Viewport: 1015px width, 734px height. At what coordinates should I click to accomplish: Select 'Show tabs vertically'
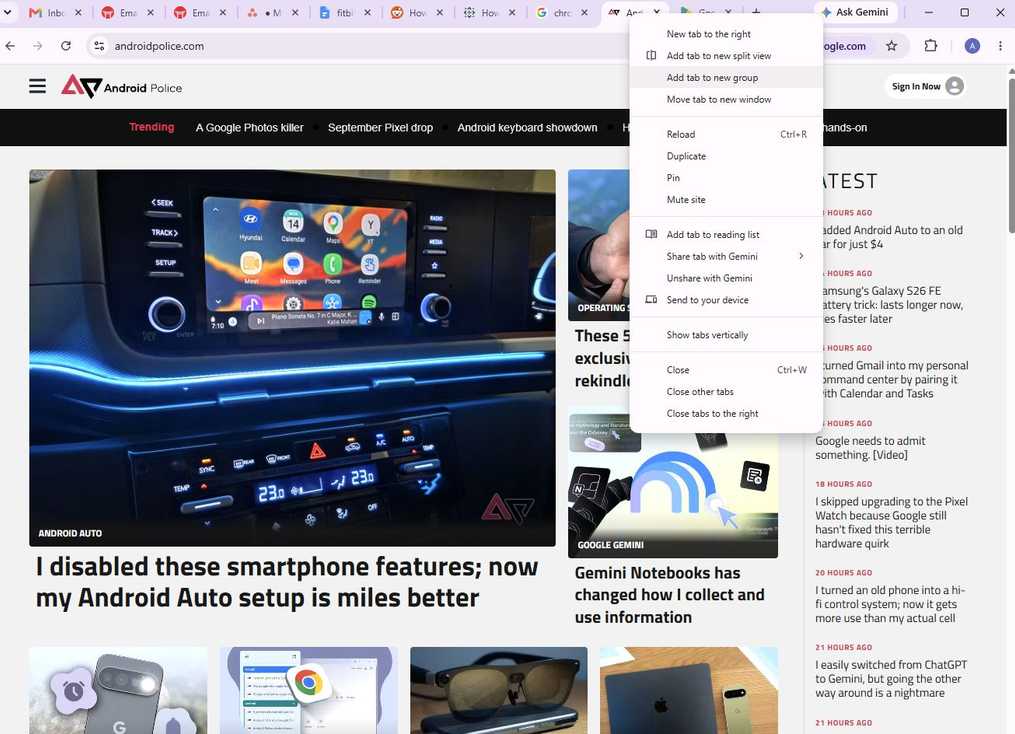[x=726, y=335]
